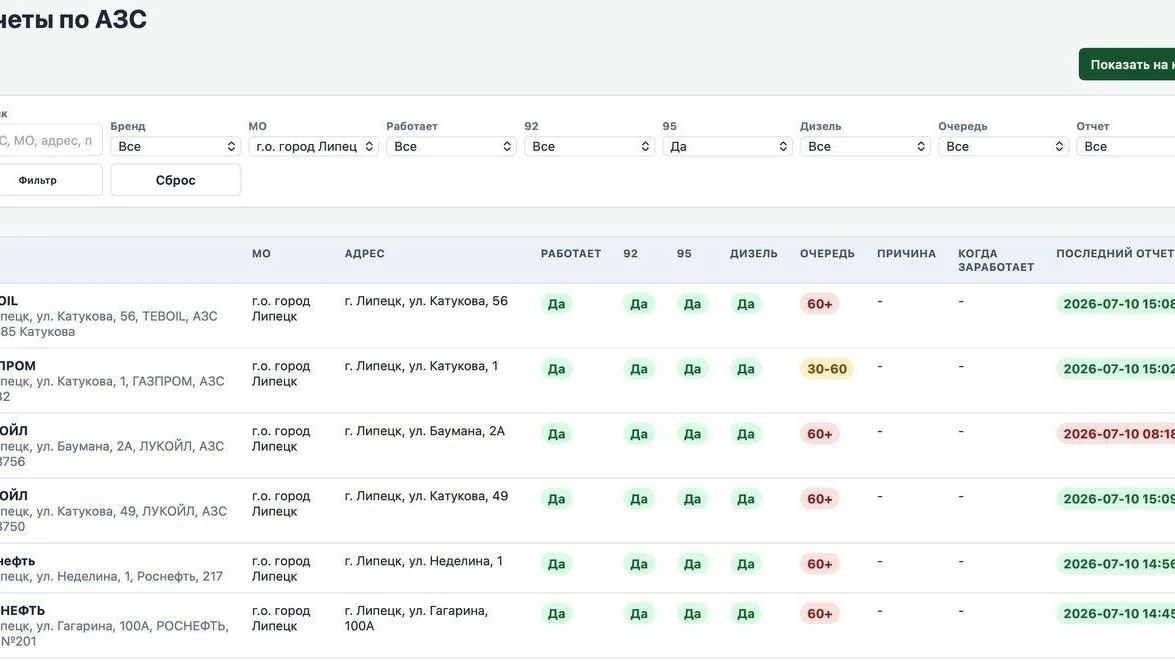The width and height of the screenshot is (1175, 661).
Task: Click report date in Катукова, 56 row
Action: [x=1116, y=304]
